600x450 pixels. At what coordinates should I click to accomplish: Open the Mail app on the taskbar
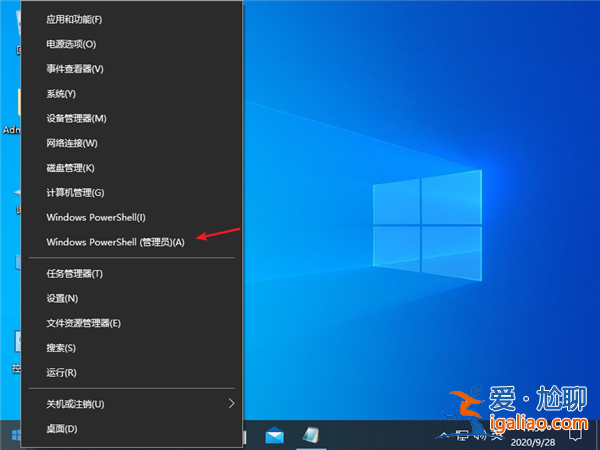(x=274, y=435)
